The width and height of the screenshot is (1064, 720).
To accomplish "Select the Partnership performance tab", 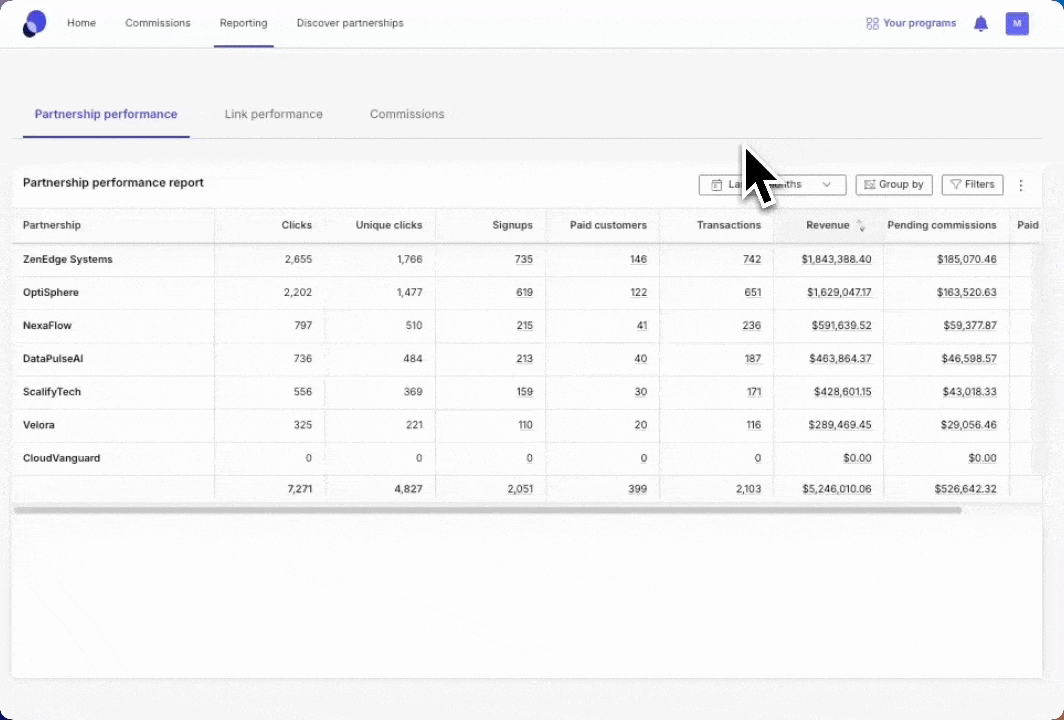I will tap(106, 114).
